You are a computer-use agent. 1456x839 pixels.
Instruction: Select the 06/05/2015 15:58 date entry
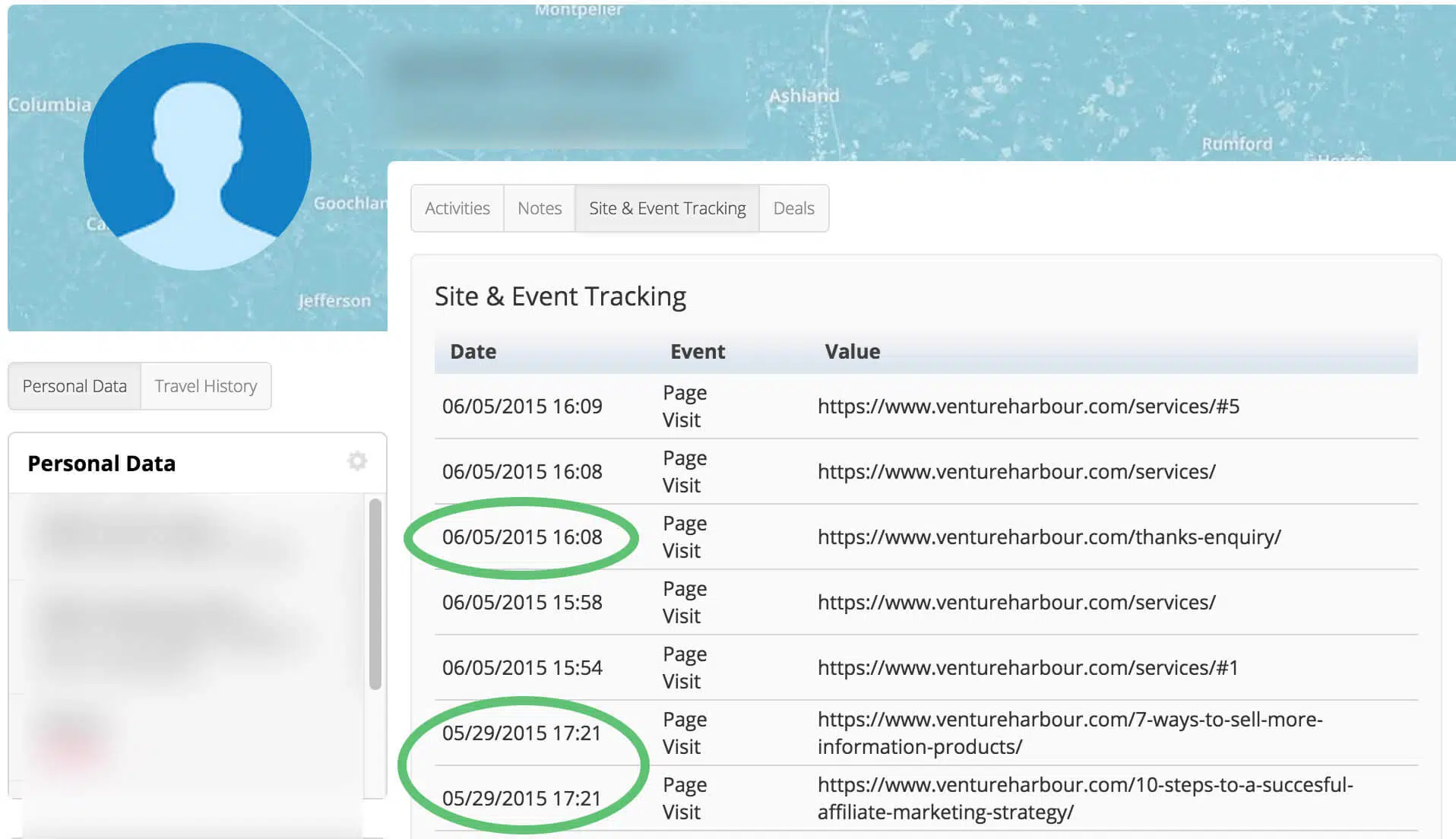pos(522,603)
